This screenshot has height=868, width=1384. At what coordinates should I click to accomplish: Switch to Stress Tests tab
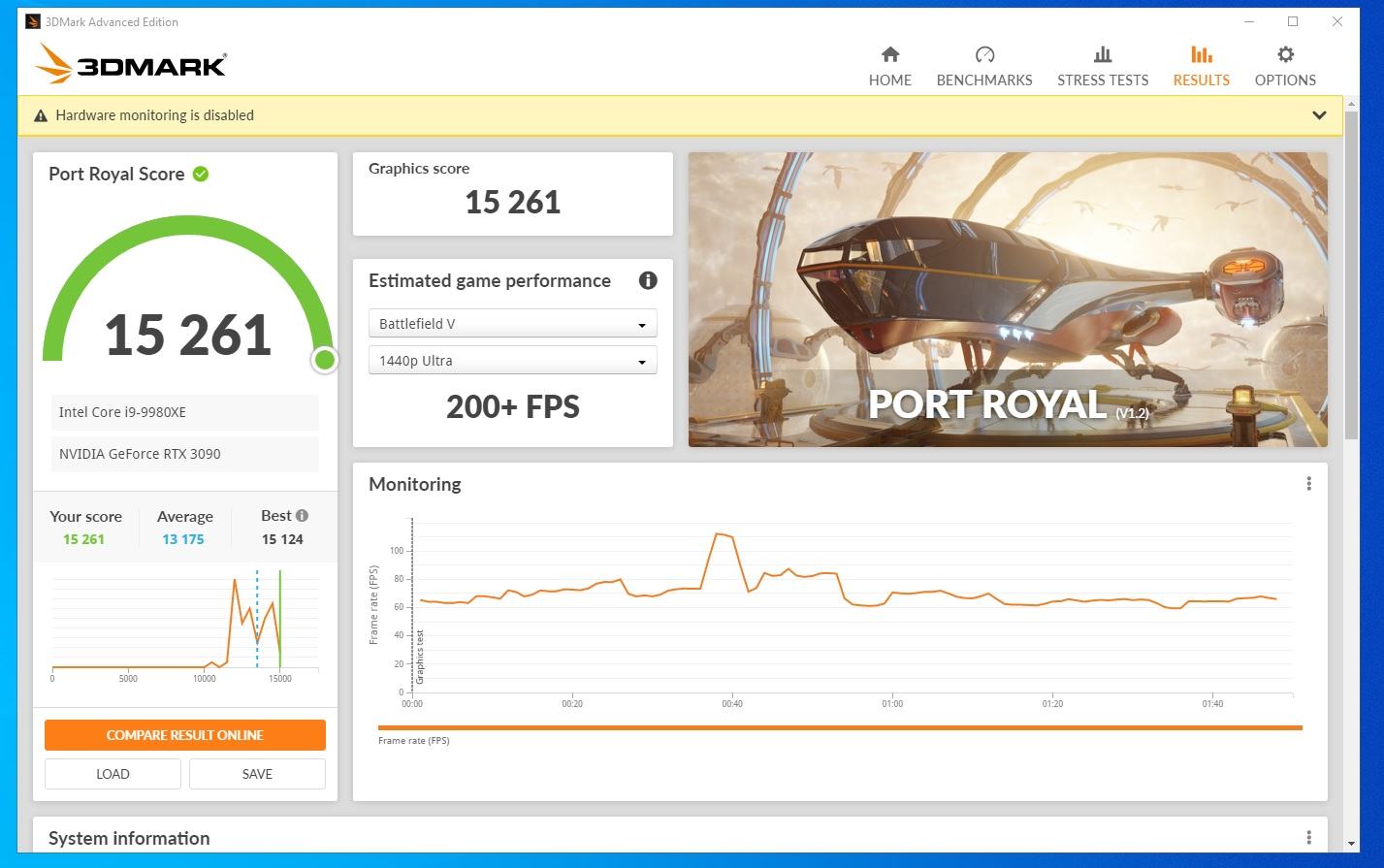pos(1103,66)
